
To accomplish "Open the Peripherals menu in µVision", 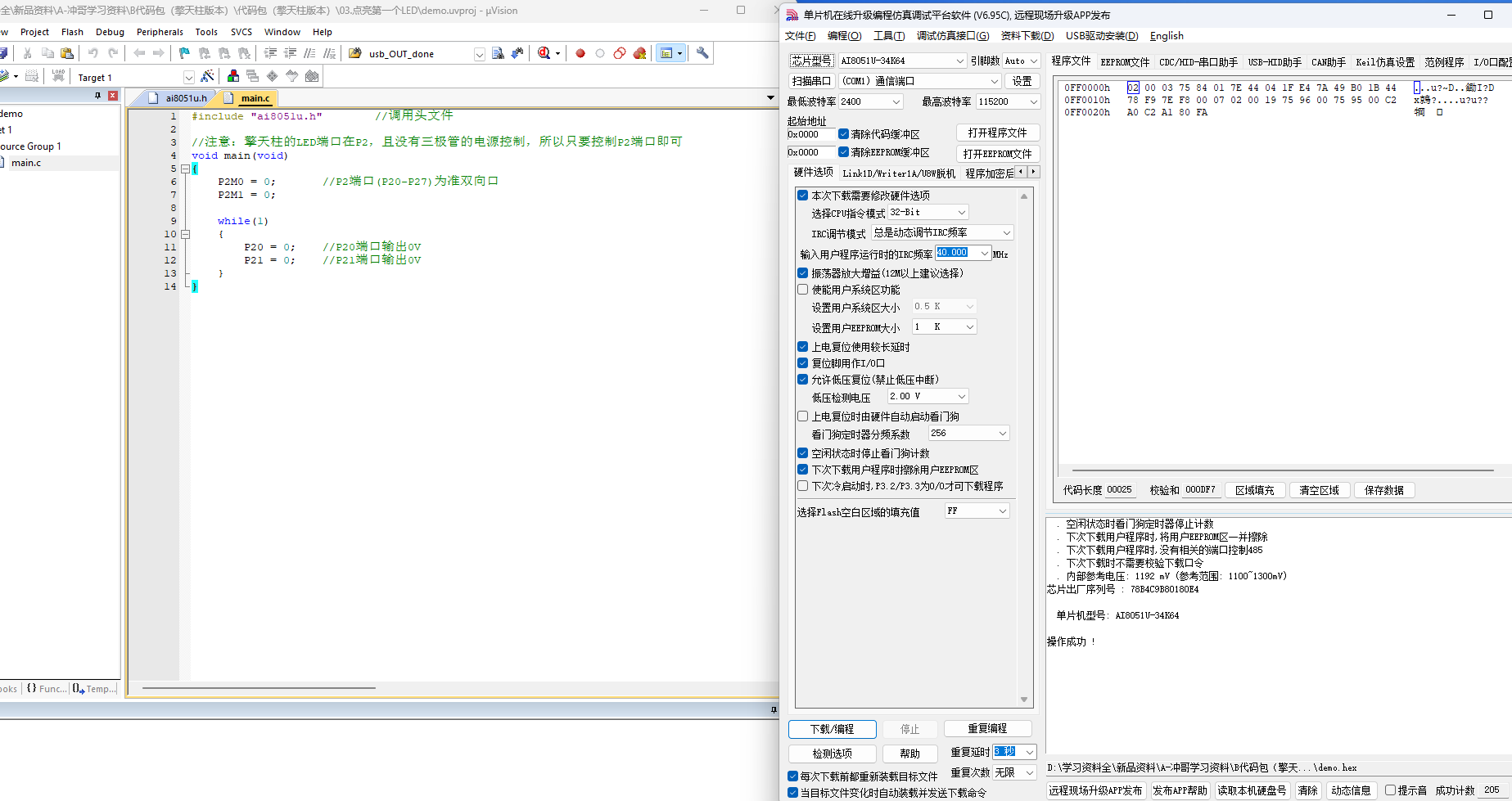I will pyautogui.click(x=160, y=32).
